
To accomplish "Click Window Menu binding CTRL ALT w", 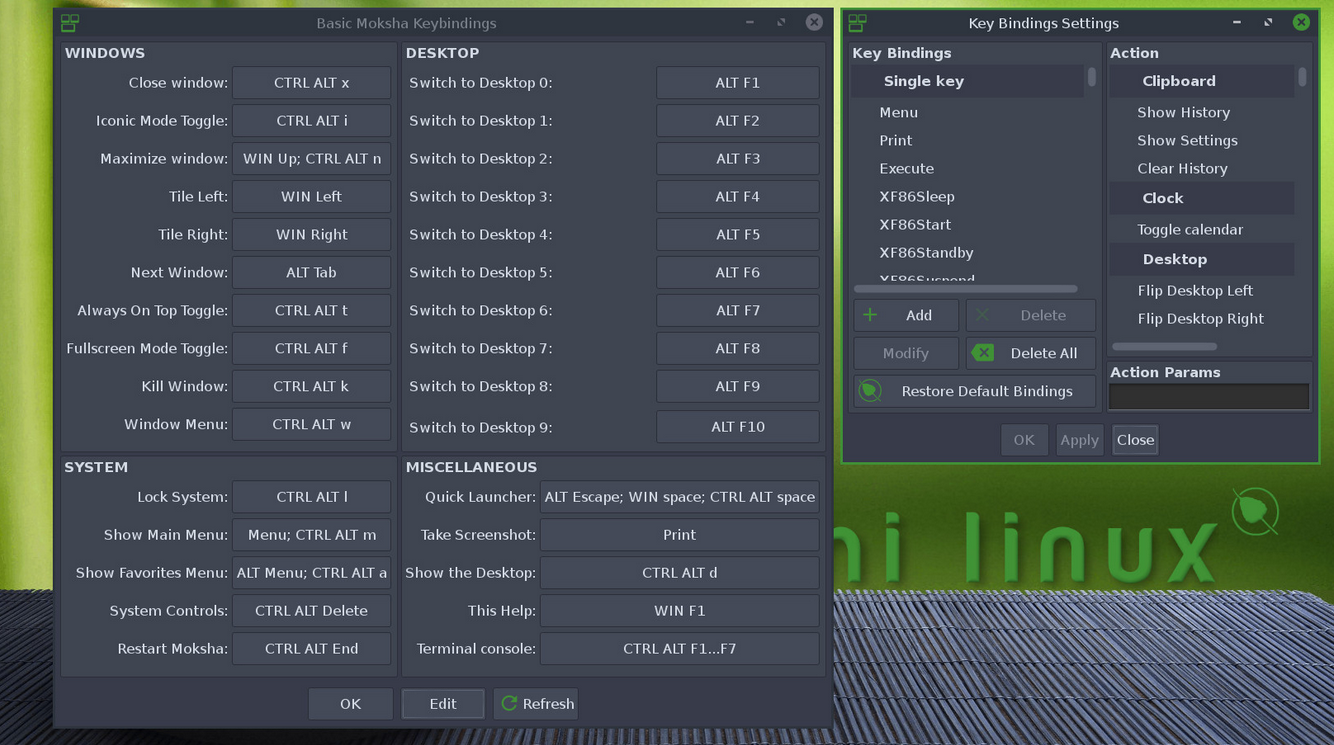I will 311,425.
